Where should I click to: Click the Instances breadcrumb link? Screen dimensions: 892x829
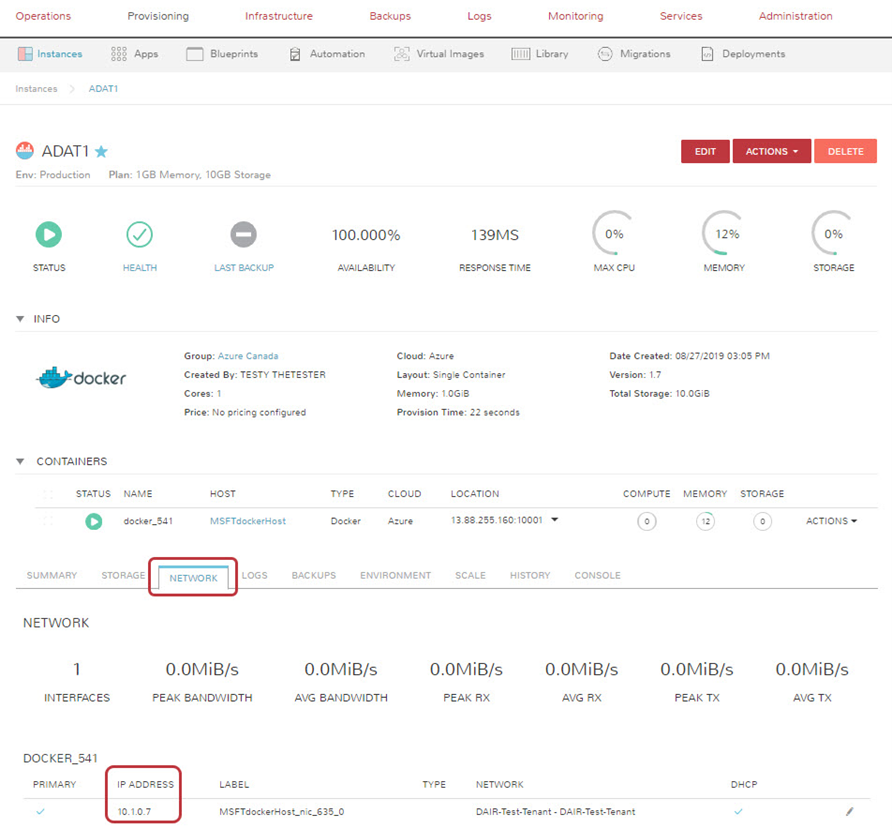[36, 89]
